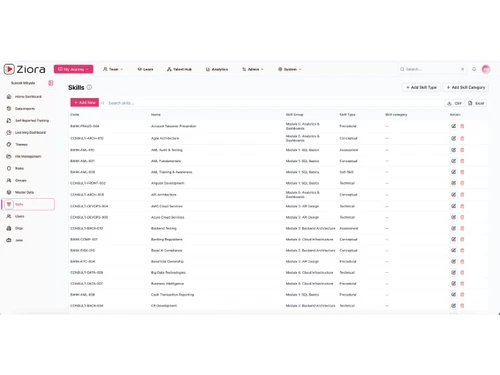Sort by the Name column header

pos(156,115)
